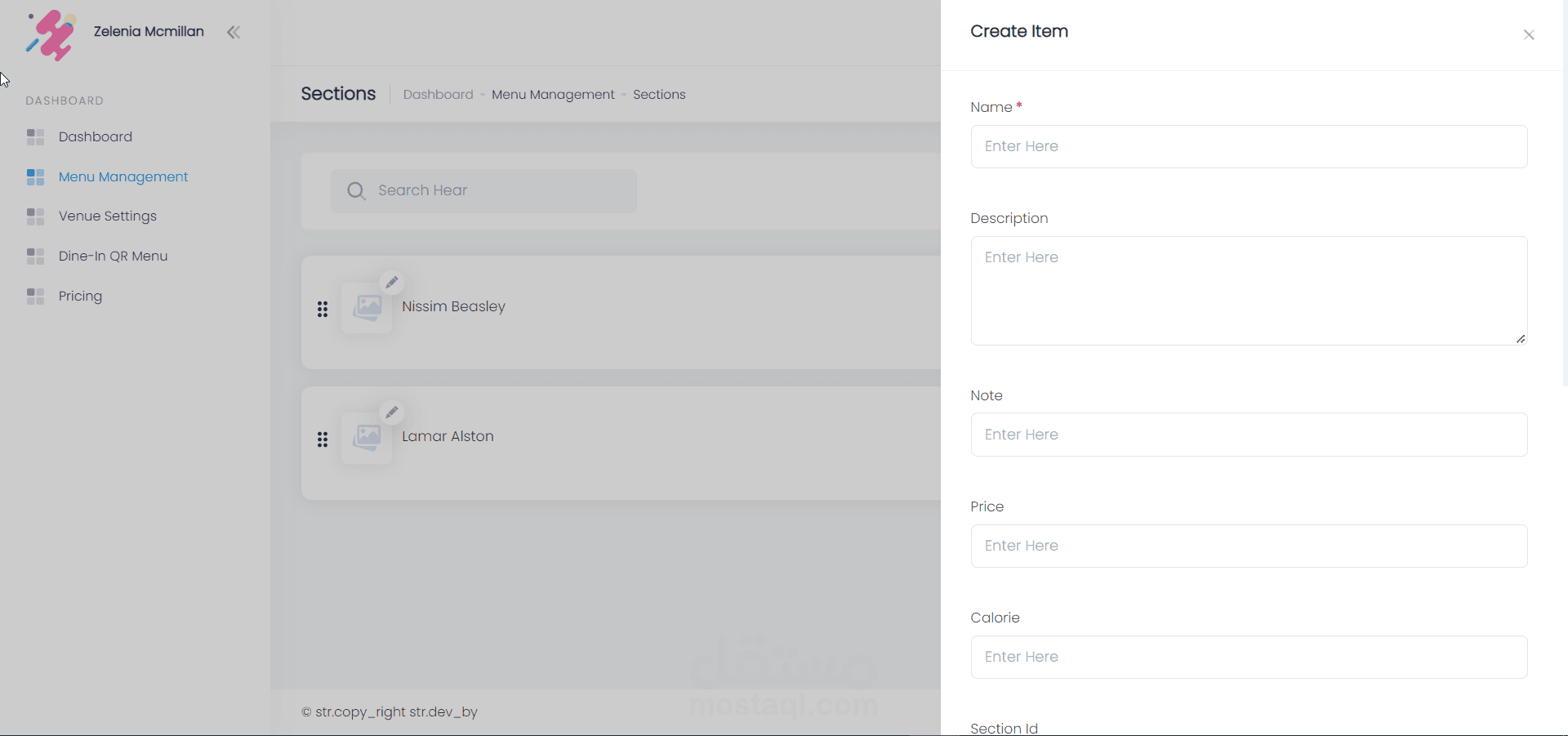The width and height of the screenshot is (1568, 736).
Task: Close the Create Item panel
Action: (x=1529, y=34)
